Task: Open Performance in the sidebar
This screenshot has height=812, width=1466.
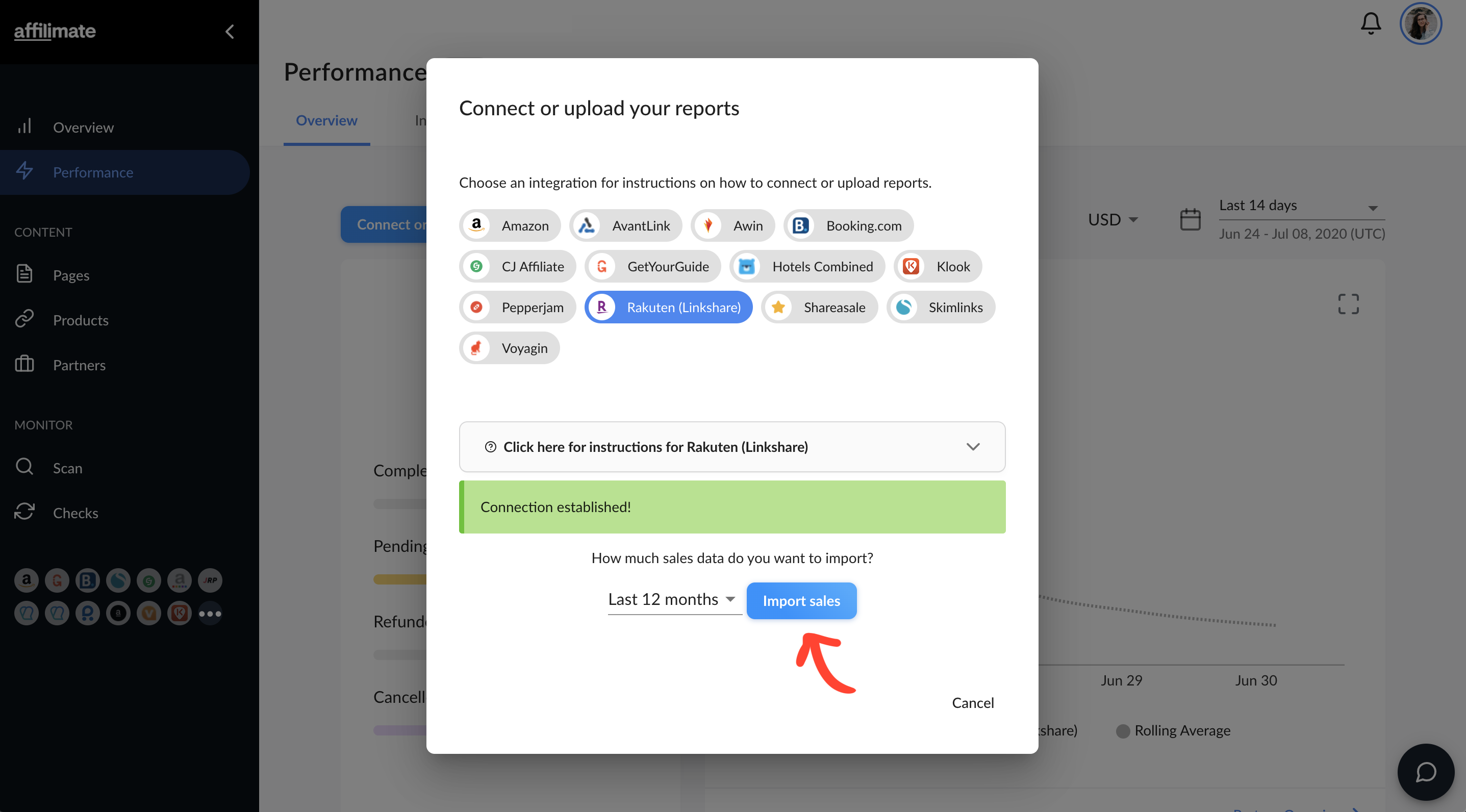Action: coord(125,172)
